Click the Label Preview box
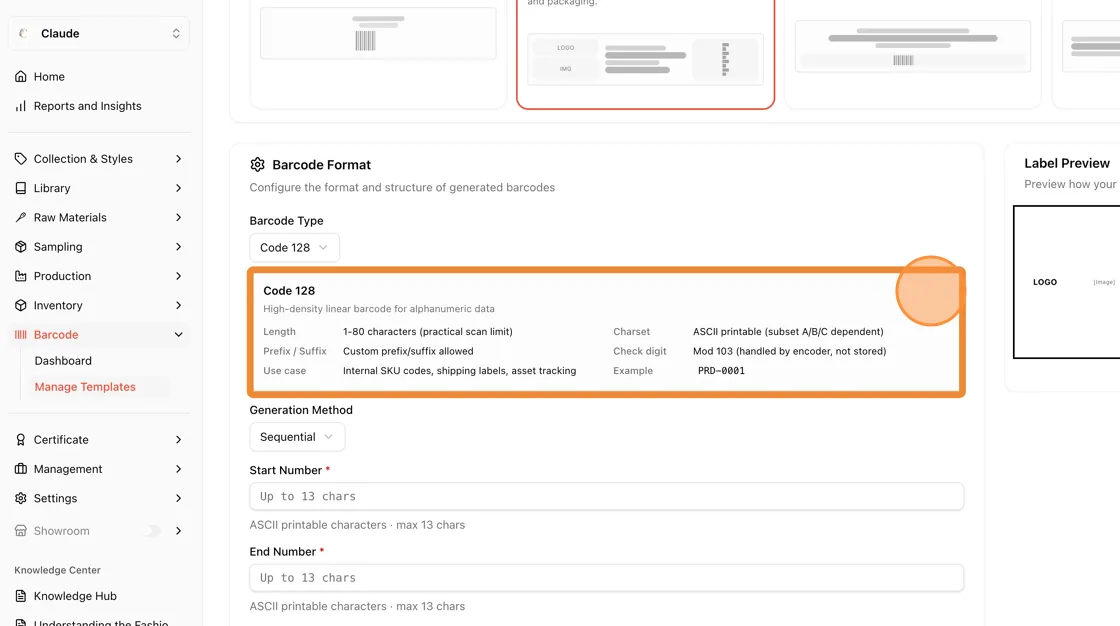Image resolution: width=1120 pixels, height=626 pixels. pyautogui.click(x=1066, y=282)
